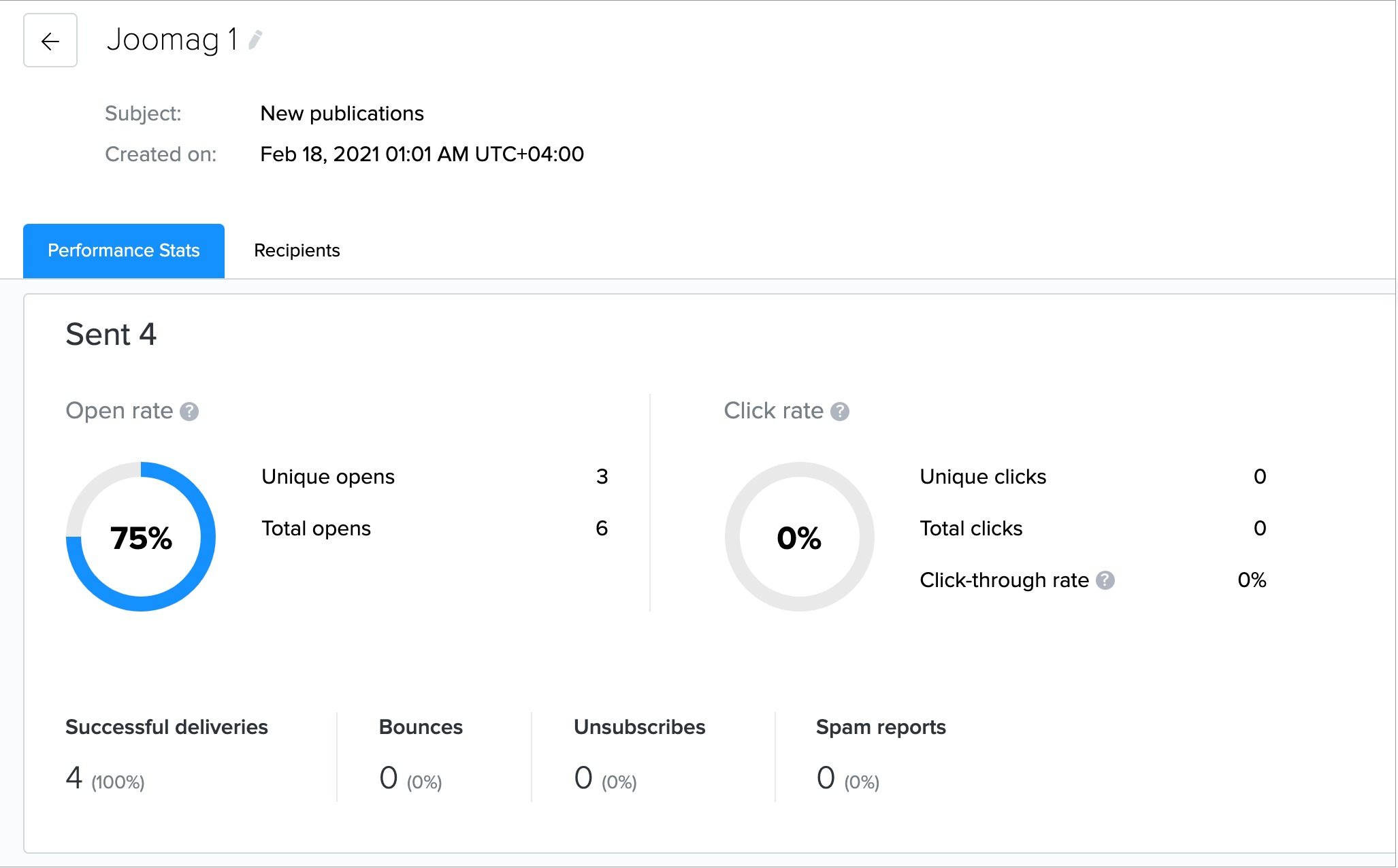
Task: Click the back arrow button
Action: click(x=50, y=41)
